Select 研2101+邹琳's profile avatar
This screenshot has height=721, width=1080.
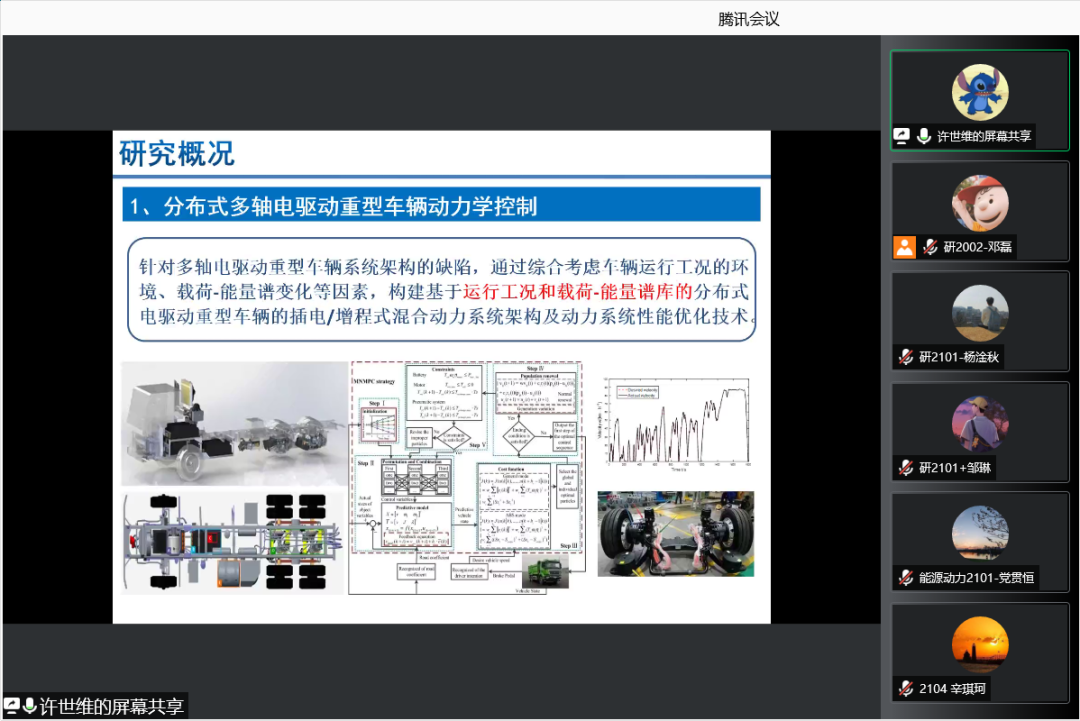pos(980,424)
